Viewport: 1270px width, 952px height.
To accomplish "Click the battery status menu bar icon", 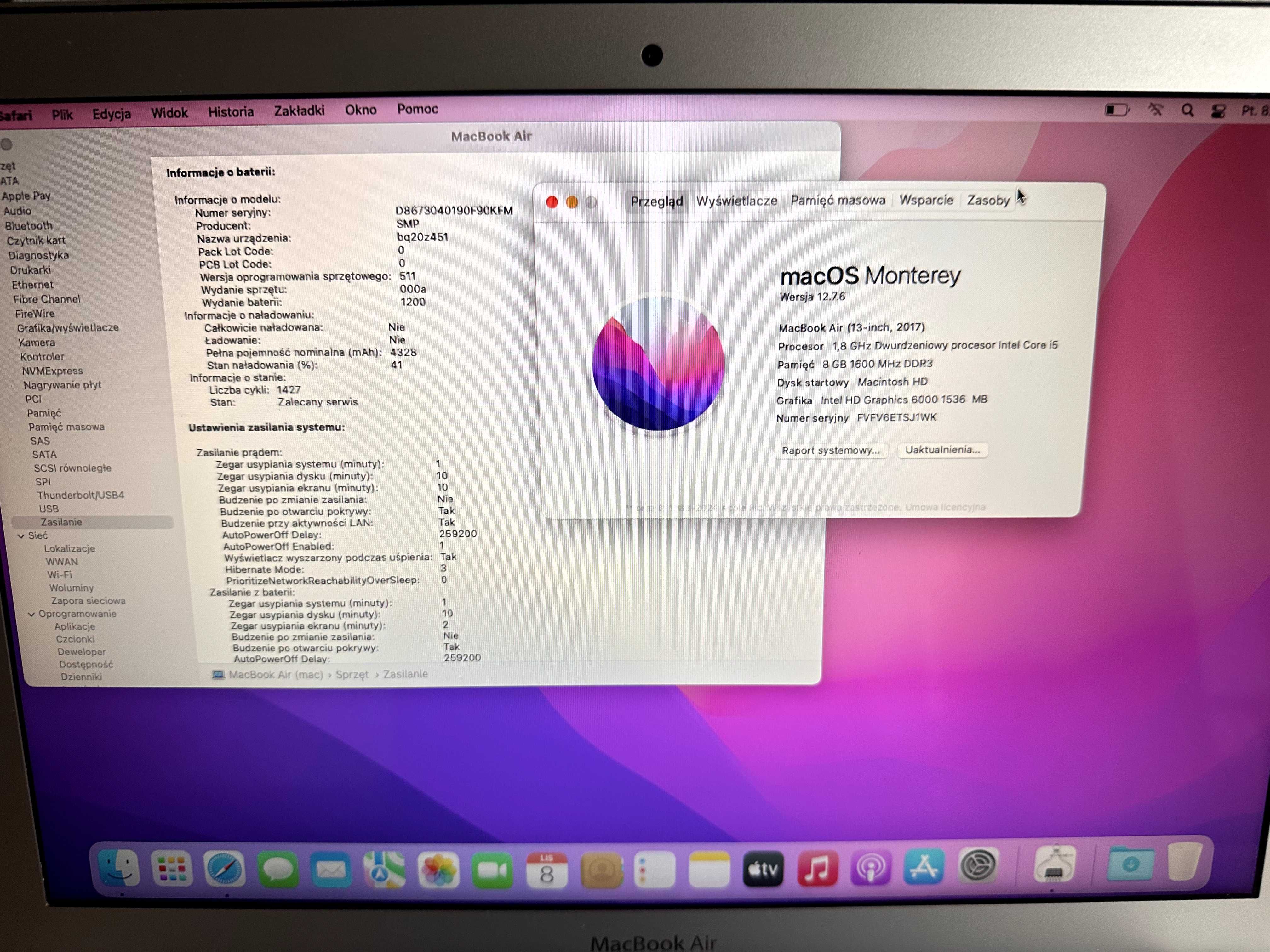I will tap(1117, 110).
